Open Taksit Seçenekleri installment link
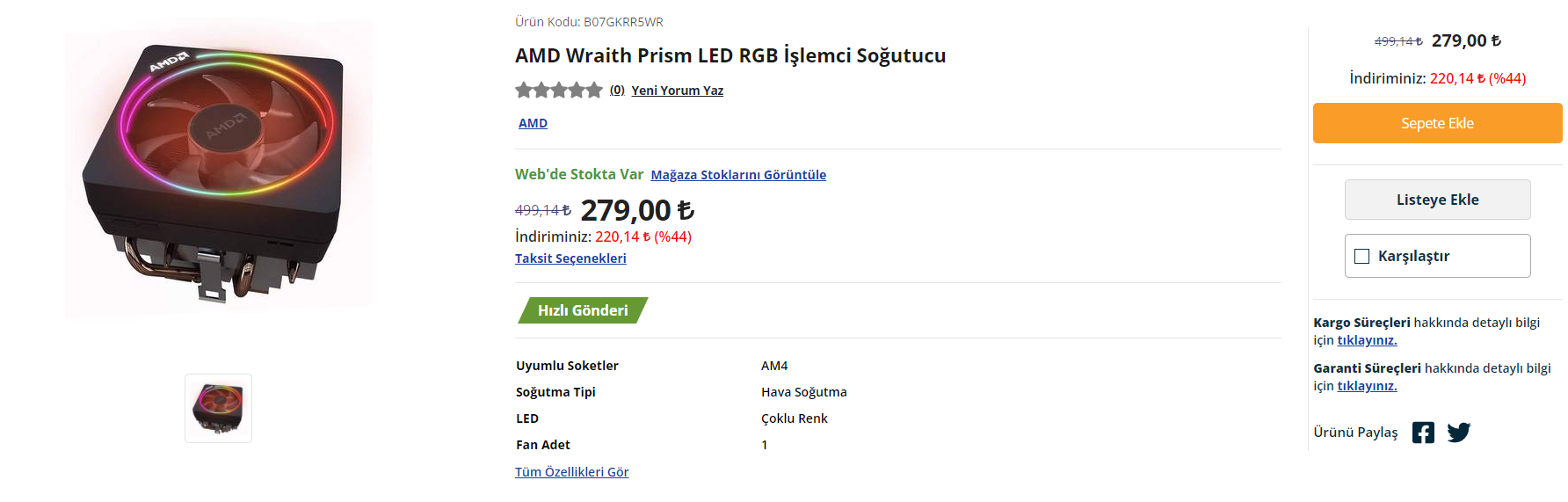 (570, 258)
